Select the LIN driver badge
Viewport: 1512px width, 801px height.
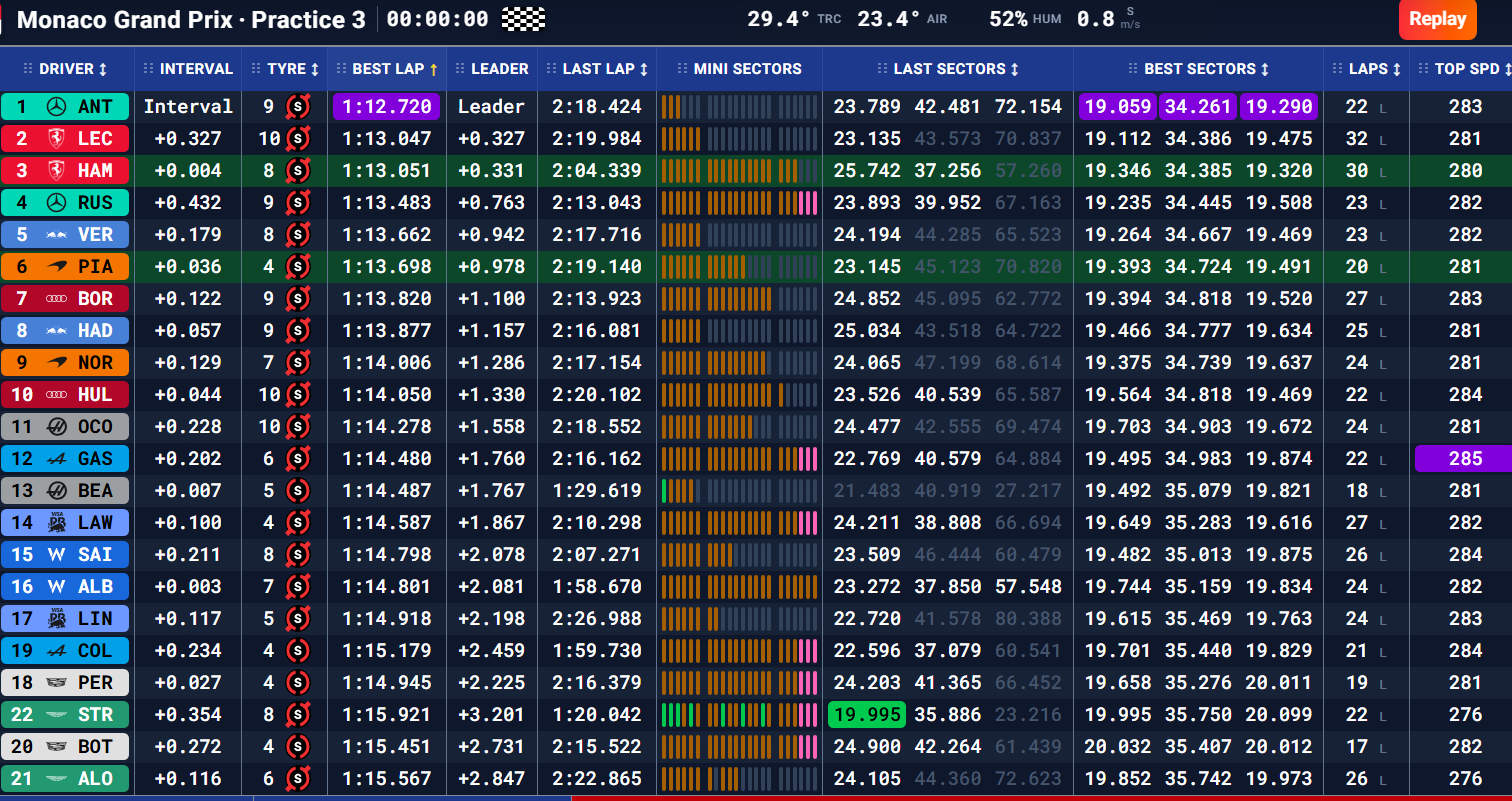tap(65, 619)
